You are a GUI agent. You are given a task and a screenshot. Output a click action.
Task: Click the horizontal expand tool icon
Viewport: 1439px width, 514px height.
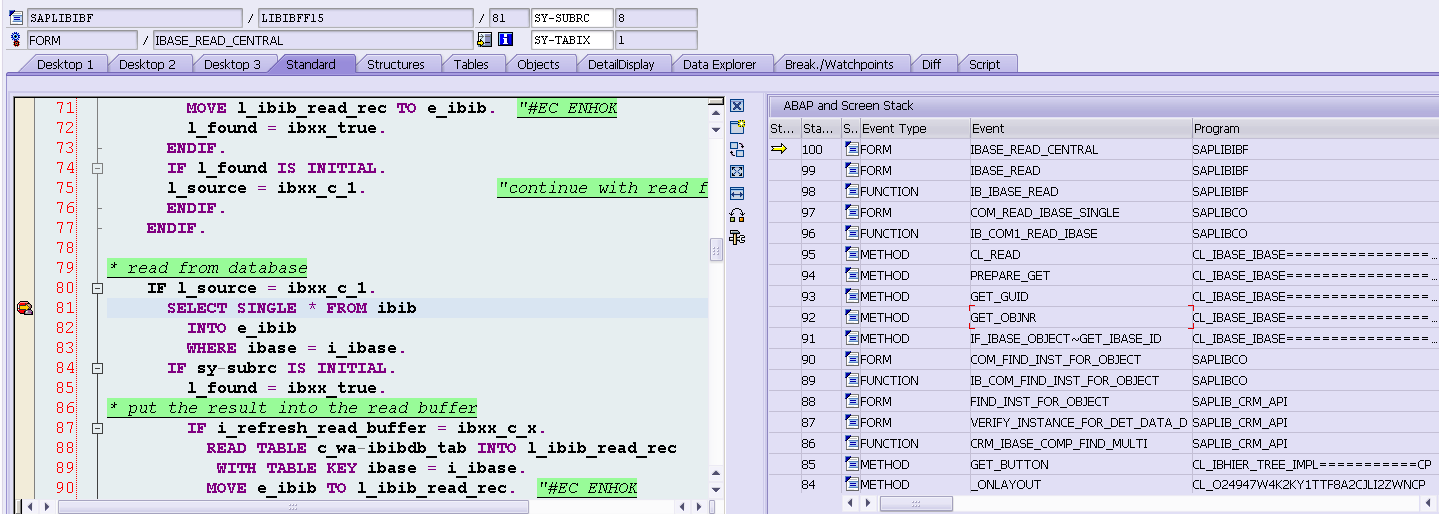click(x=737, y=193)
